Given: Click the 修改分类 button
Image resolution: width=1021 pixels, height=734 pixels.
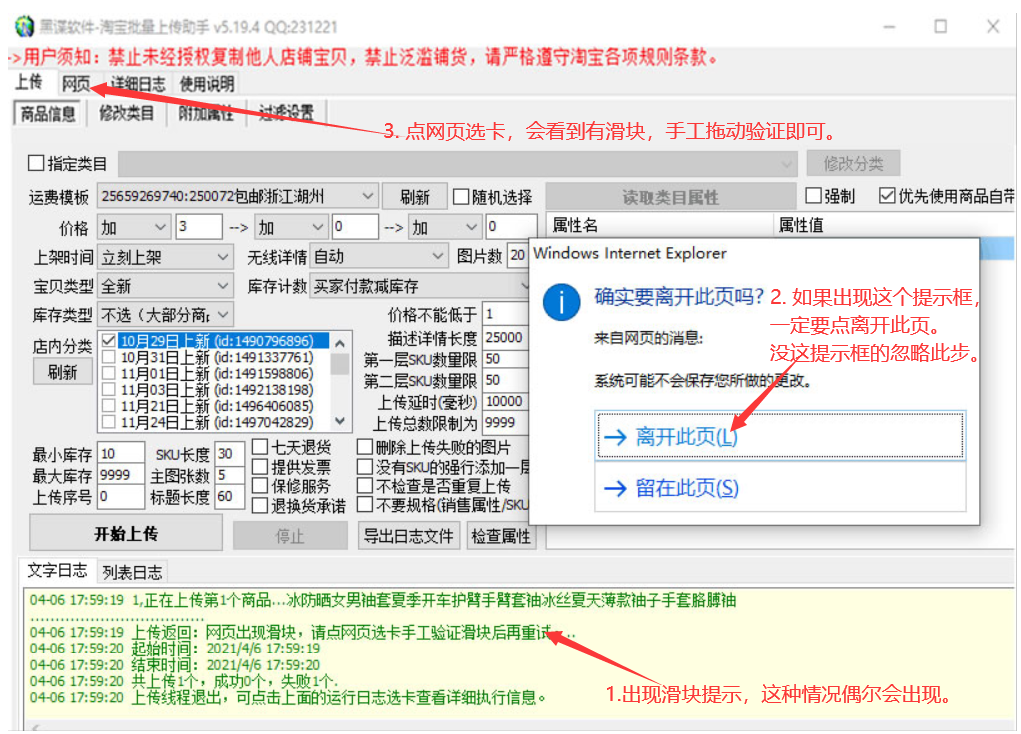Looking at the screenshot, I should tap(853, 163).
